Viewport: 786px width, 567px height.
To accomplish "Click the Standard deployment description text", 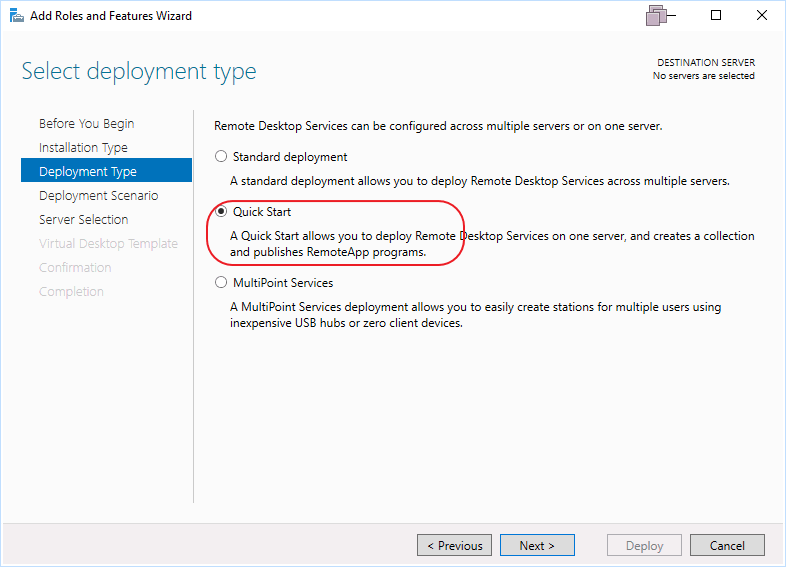I will tap(480, 181).
